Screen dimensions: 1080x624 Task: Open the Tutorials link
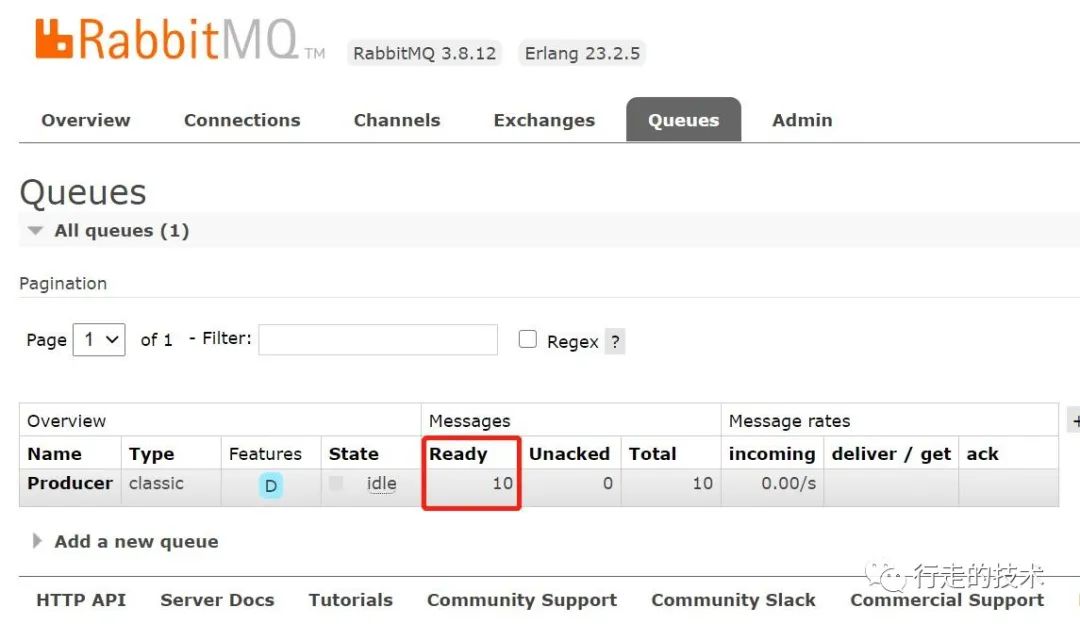pyautogui.click(x=351, y=601)
